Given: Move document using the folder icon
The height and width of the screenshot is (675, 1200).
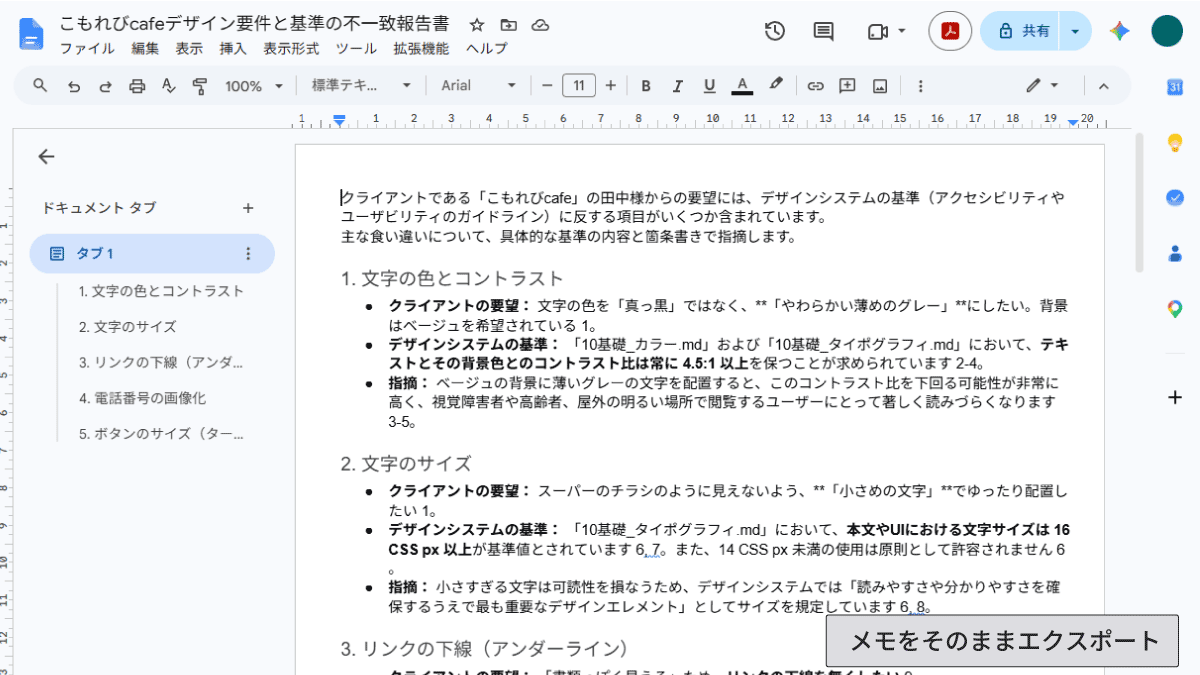Looking at the screenshot, I should (x=509, y=25).
